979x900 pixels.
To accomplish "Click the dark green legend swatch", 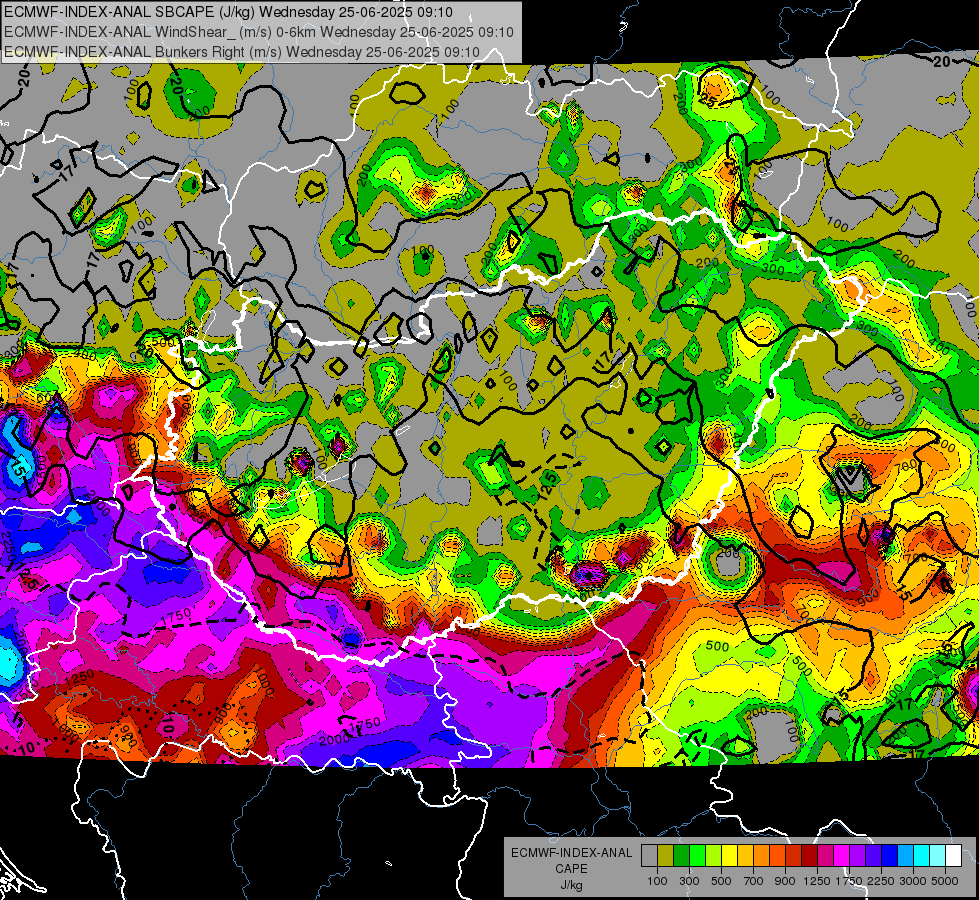I will pyautogui.click(x=681, y=856).
